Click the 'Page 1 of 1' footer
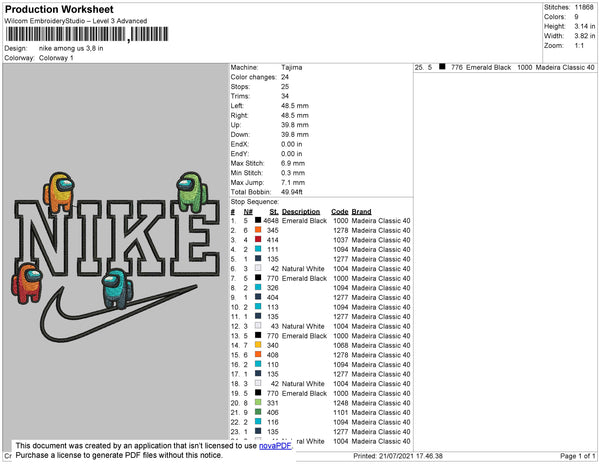 click(x=578, y=456)
